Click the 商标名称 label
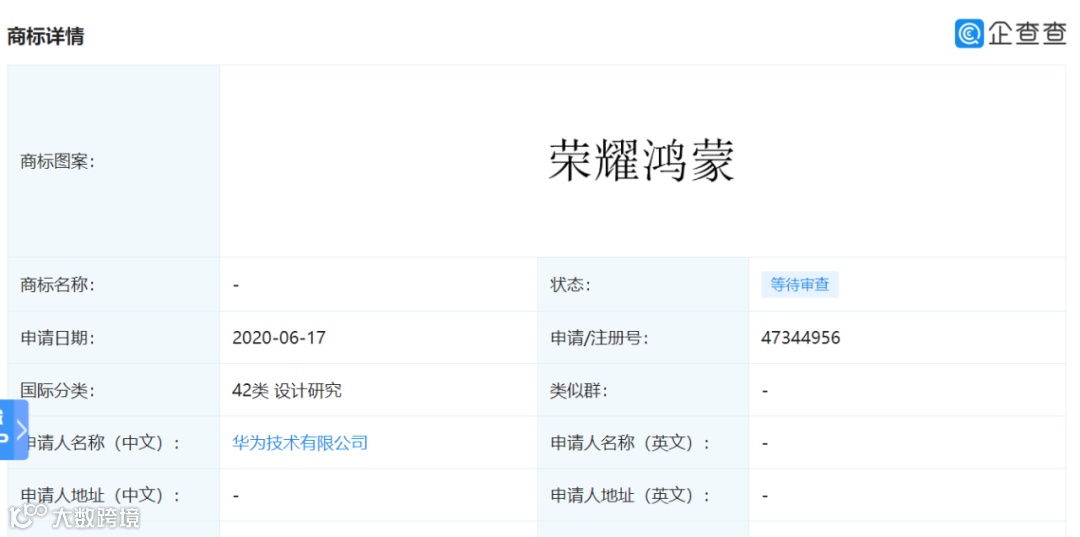The height and width of the screenshot is (537, 1080). click(x=58, y=285)
